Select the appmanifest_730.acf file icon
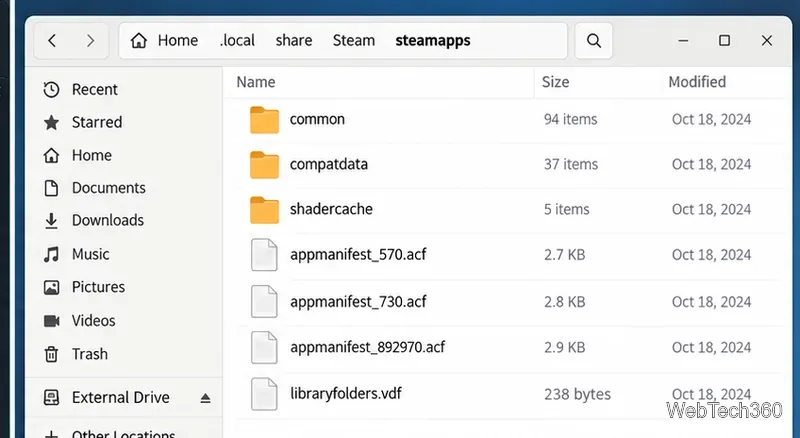Screen dimensions: 800x438 pos(264,301)
